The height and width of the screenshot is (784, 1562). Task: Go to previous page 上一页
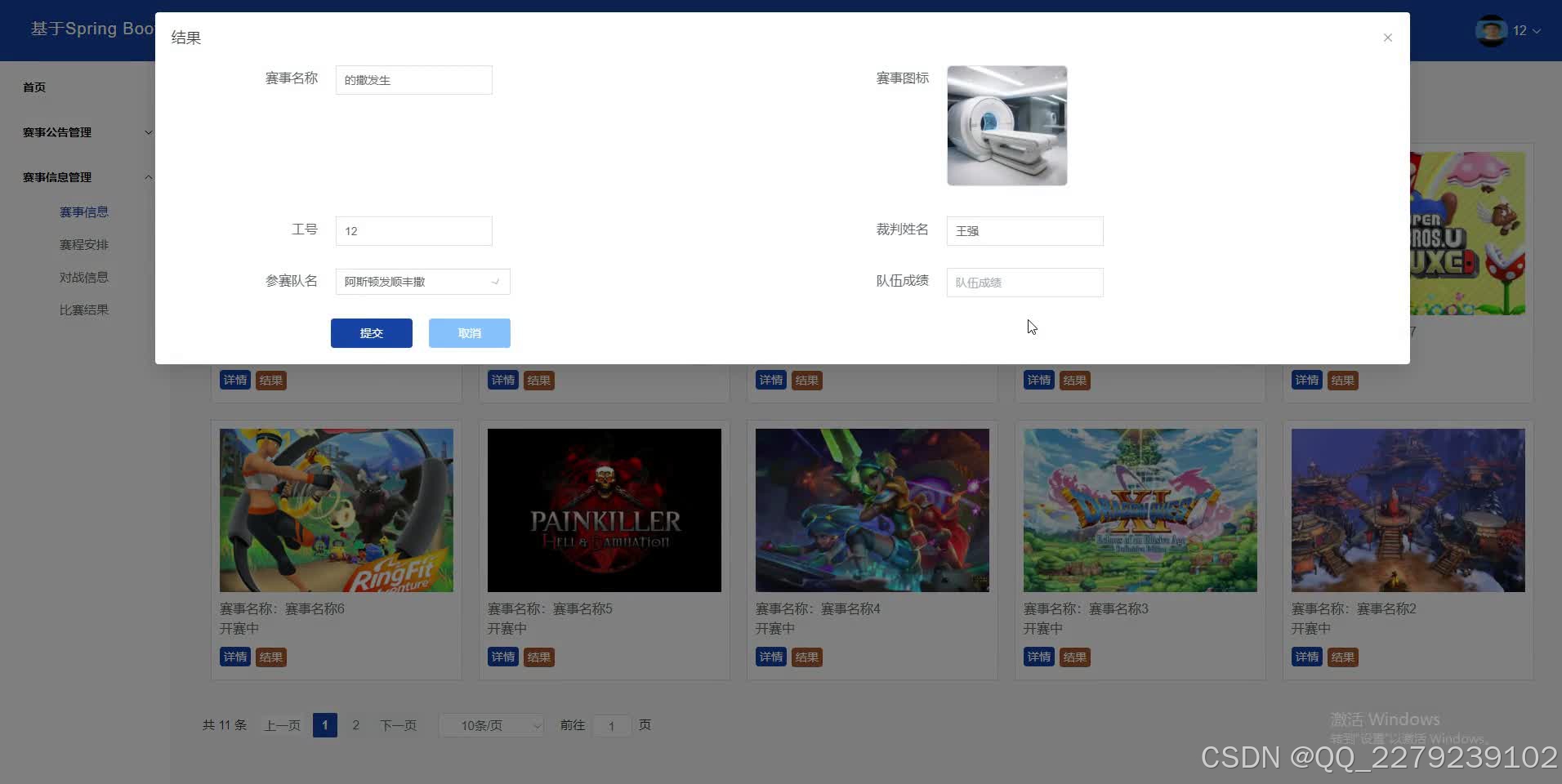pos(282,725)
